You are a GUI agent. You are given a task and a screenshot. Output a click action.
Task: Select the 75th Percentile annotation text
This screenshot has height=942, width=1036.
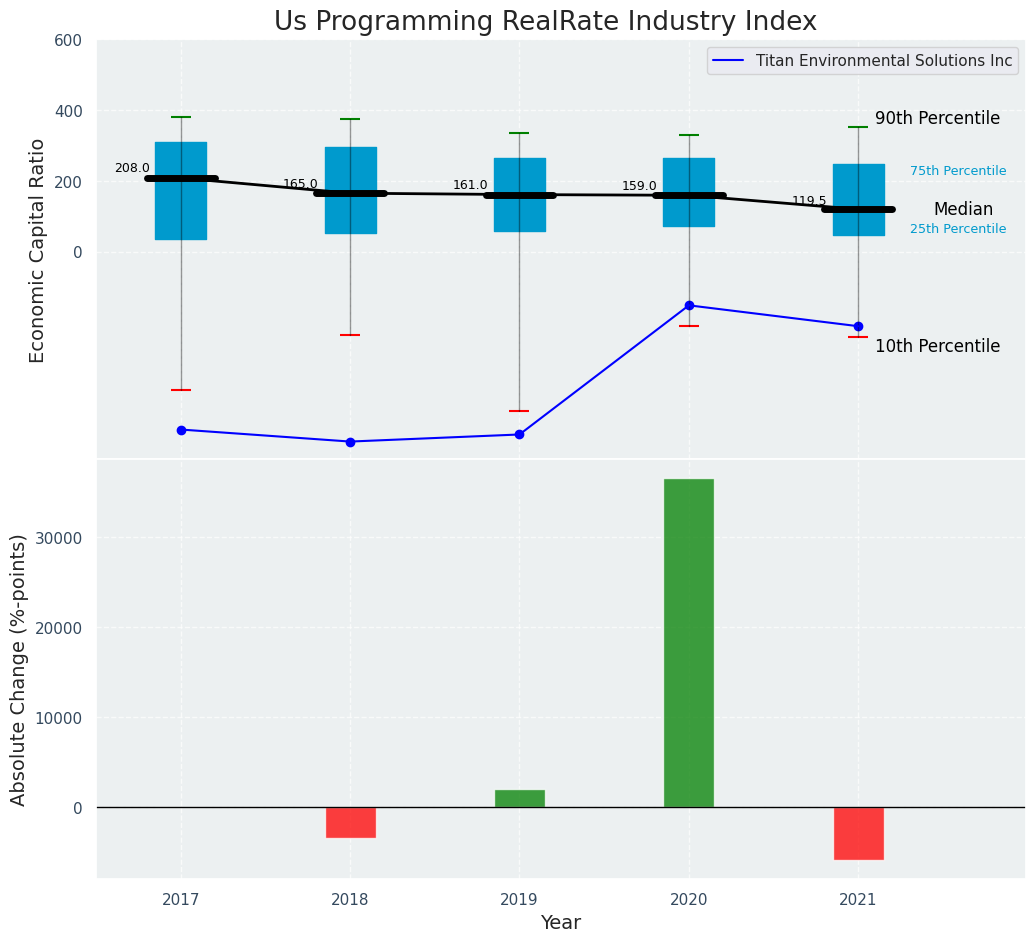pyautogui.click(x=958, y=171)
